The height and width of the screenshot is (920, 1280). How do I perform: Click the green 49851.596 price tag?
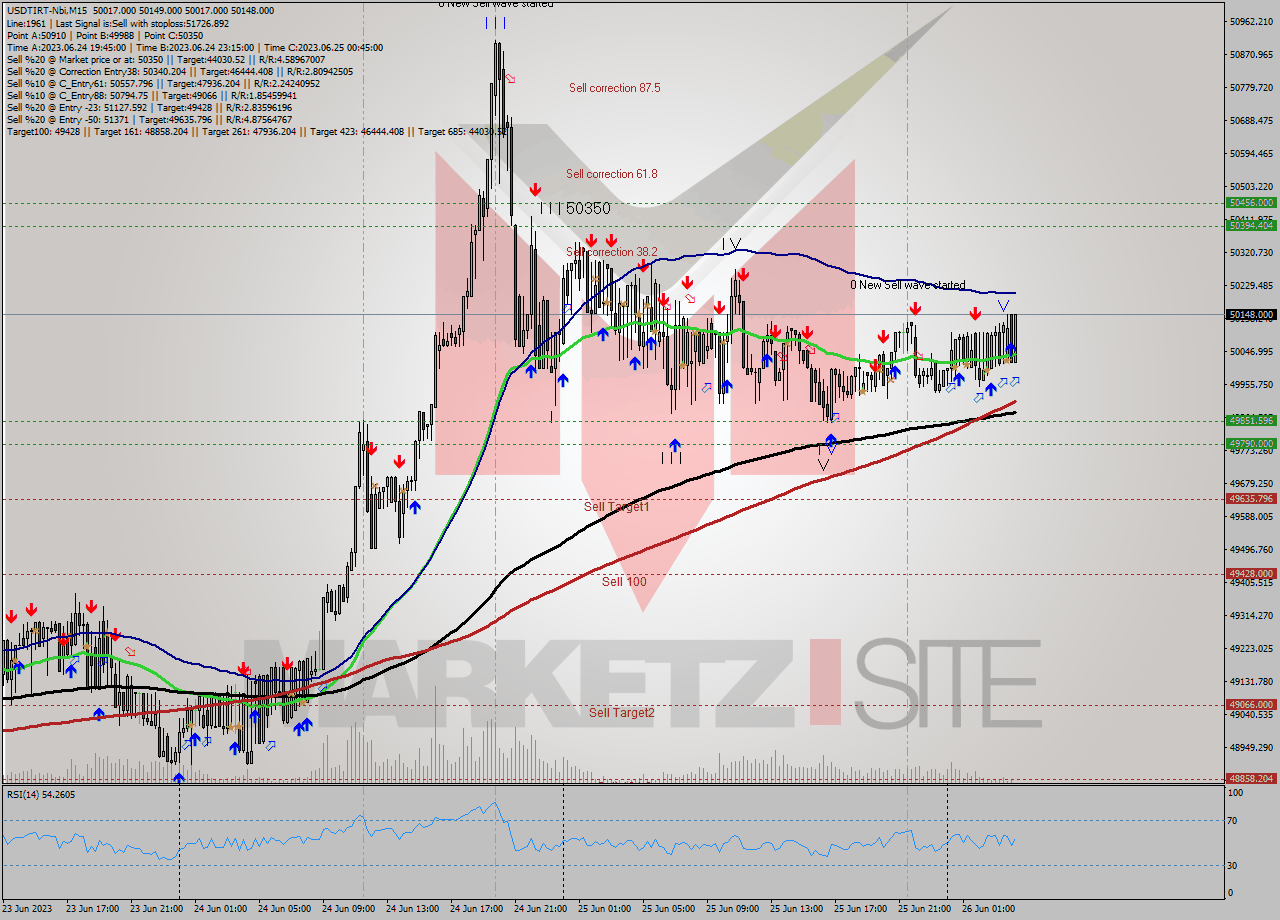tap(1250, 420)
